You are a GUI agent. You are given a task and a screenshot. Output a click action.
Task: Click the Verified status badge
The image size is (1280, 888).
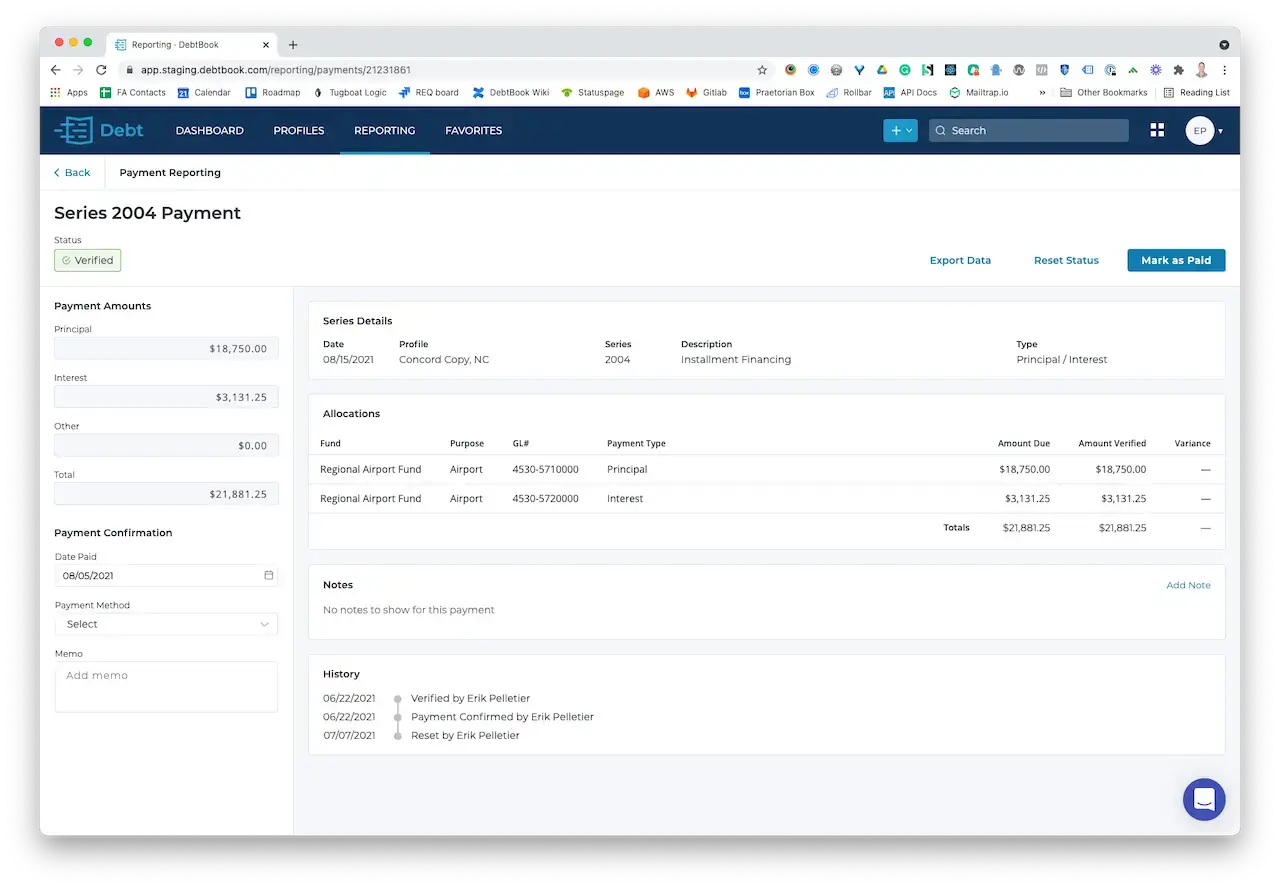coord(88,260)
